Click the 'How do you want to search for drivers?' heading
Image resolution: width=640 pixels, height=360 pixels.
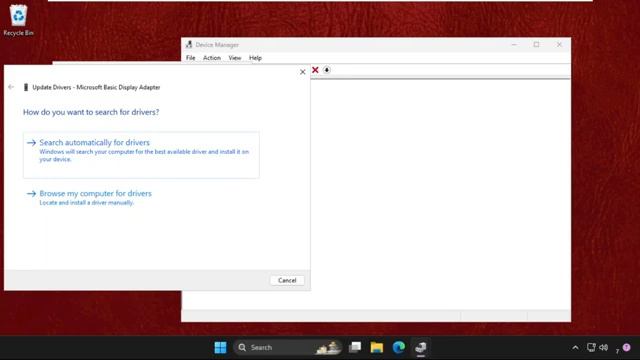tap(91, 112)
